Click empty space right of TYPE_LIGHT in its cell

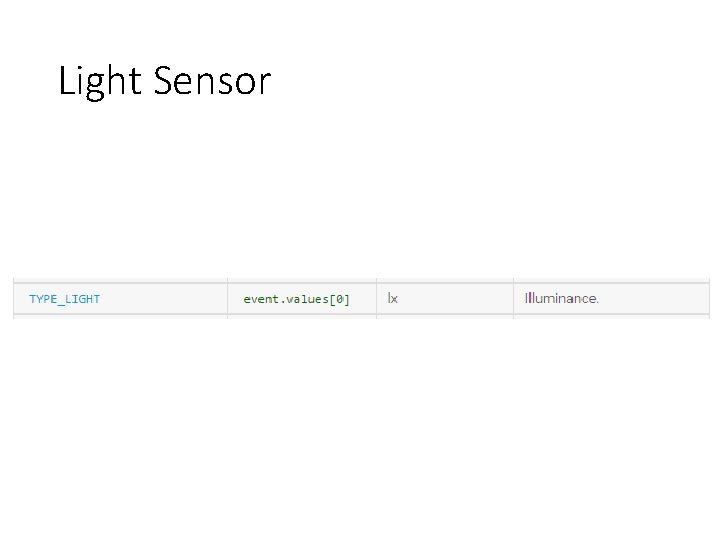(x=165, y=299)
